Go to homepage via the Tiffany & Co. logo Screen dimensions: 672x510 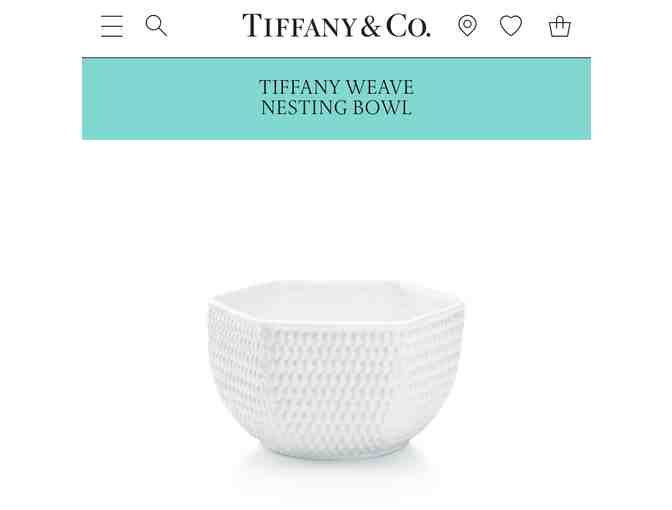coord(336,26)
